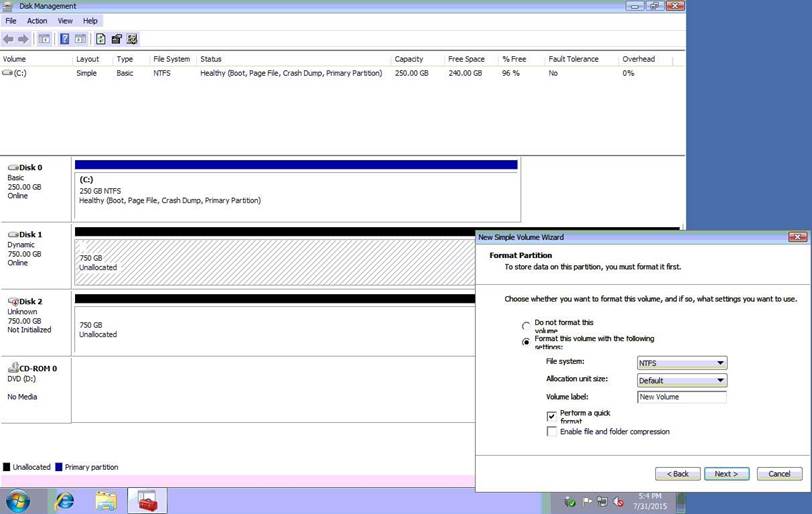This screenshot has height=514, width=812.
Task: Open Windows Explorer folder in taskbar
Action: [107, 500]
